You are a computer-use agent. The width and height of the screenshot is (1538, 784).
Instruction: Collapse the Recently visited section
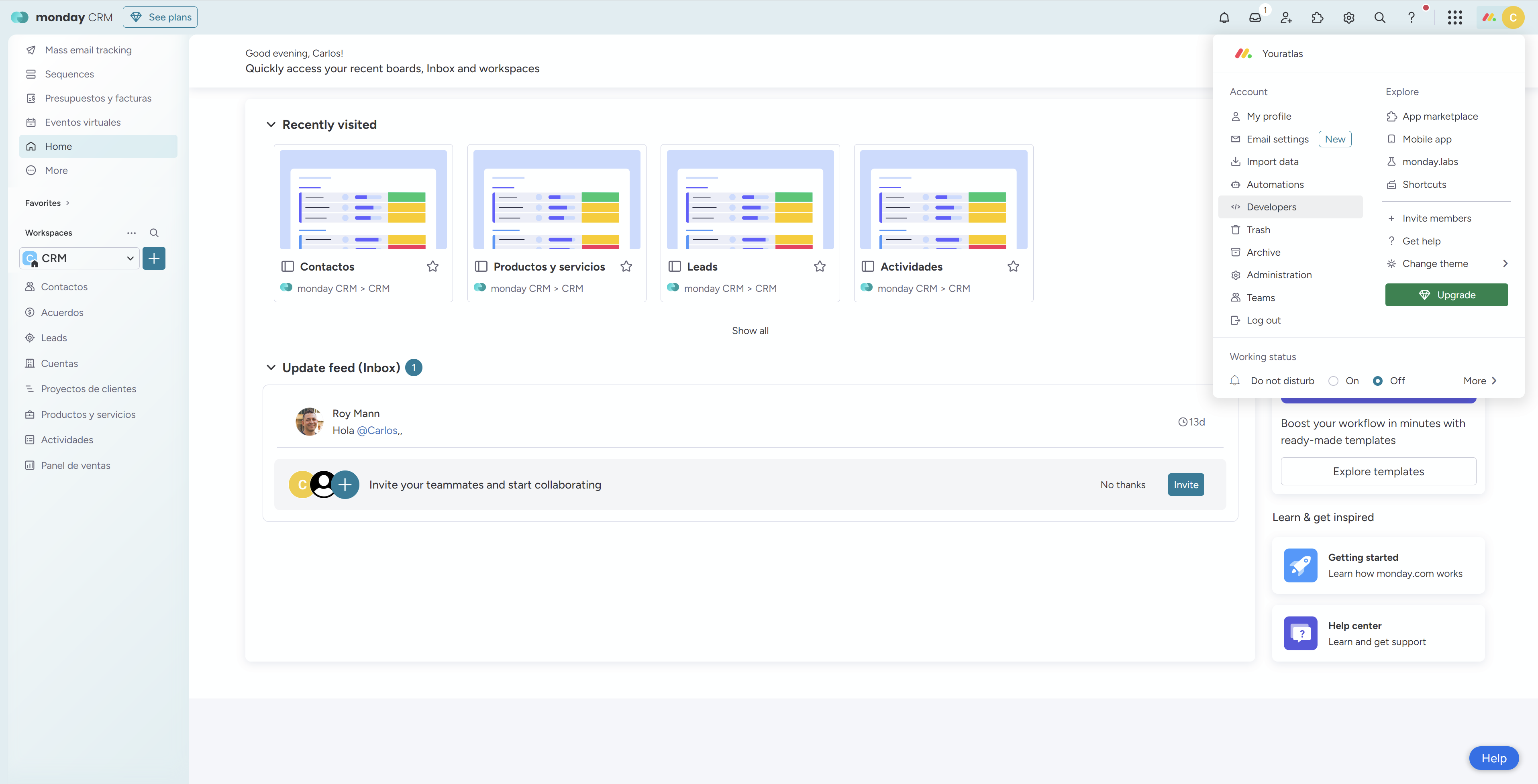coord(271,124)
